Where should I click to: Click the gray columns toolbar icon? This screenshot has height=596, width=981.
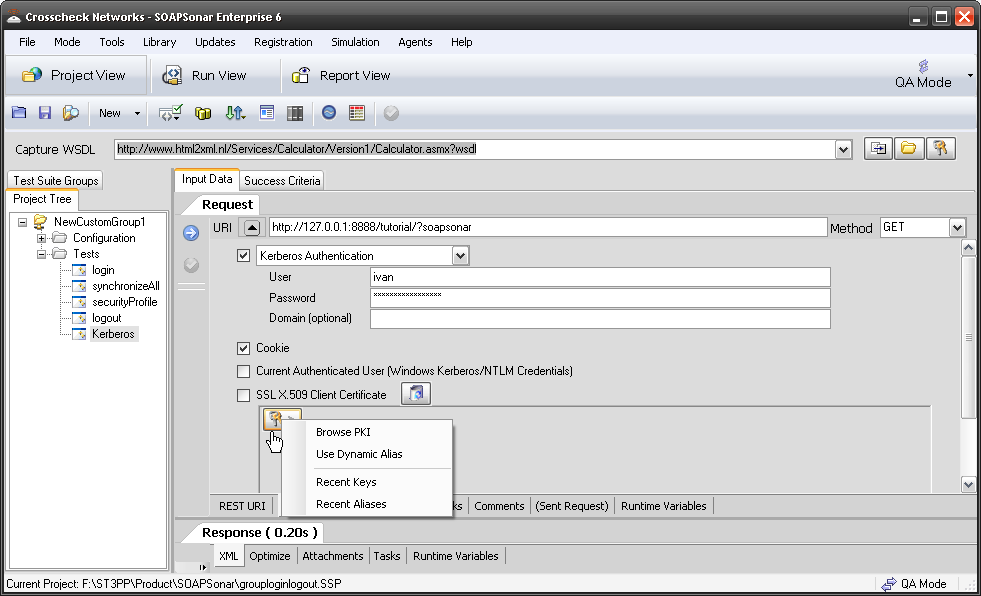(x=295, y=113)
